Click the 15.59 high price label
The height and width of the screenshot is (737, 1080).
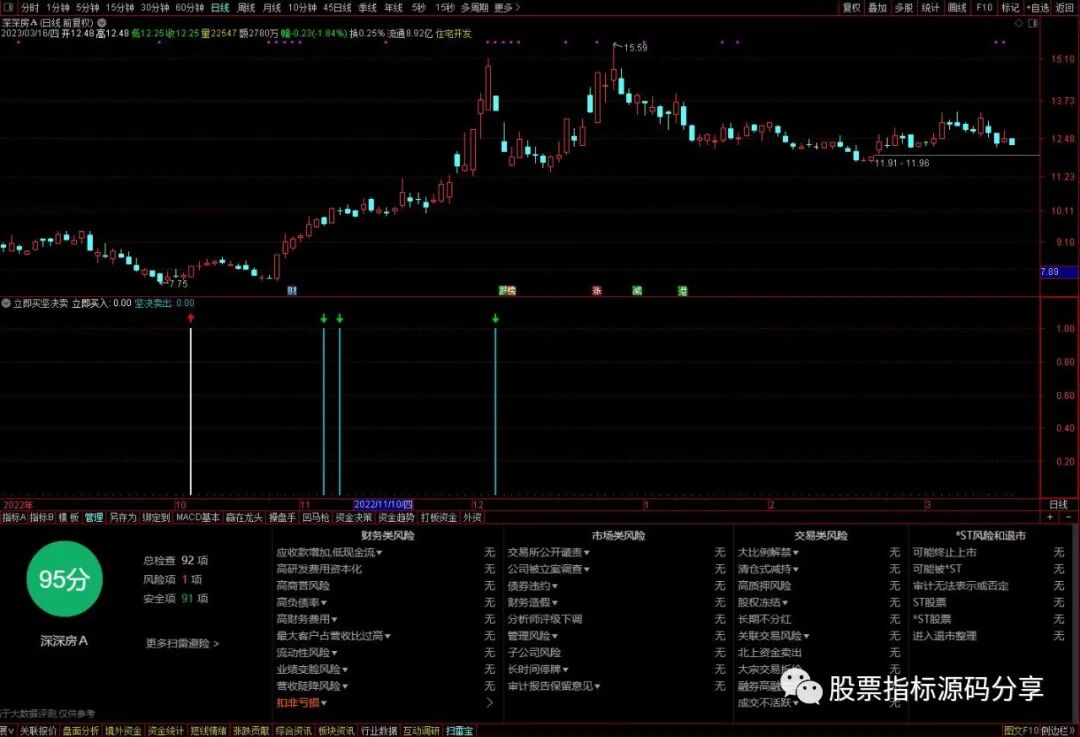(635, 48)
